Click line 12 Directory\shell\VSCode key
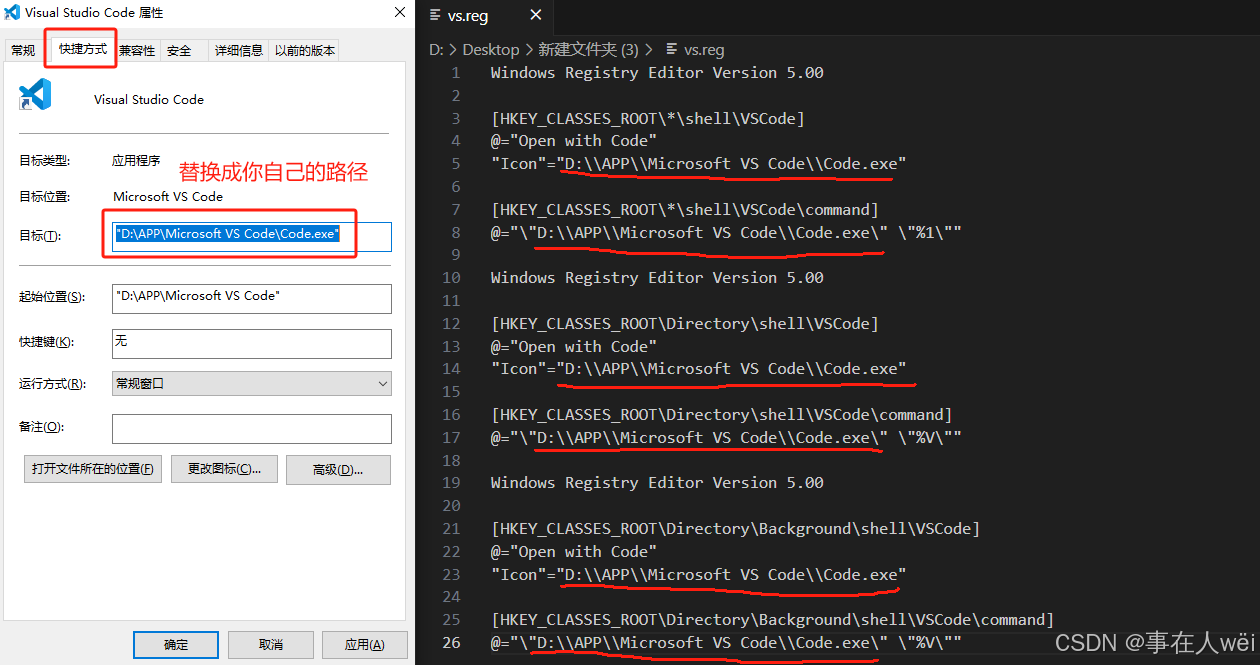Viewport: 1260px width, 665px height. pyautogui.click(x=685, y=324)
